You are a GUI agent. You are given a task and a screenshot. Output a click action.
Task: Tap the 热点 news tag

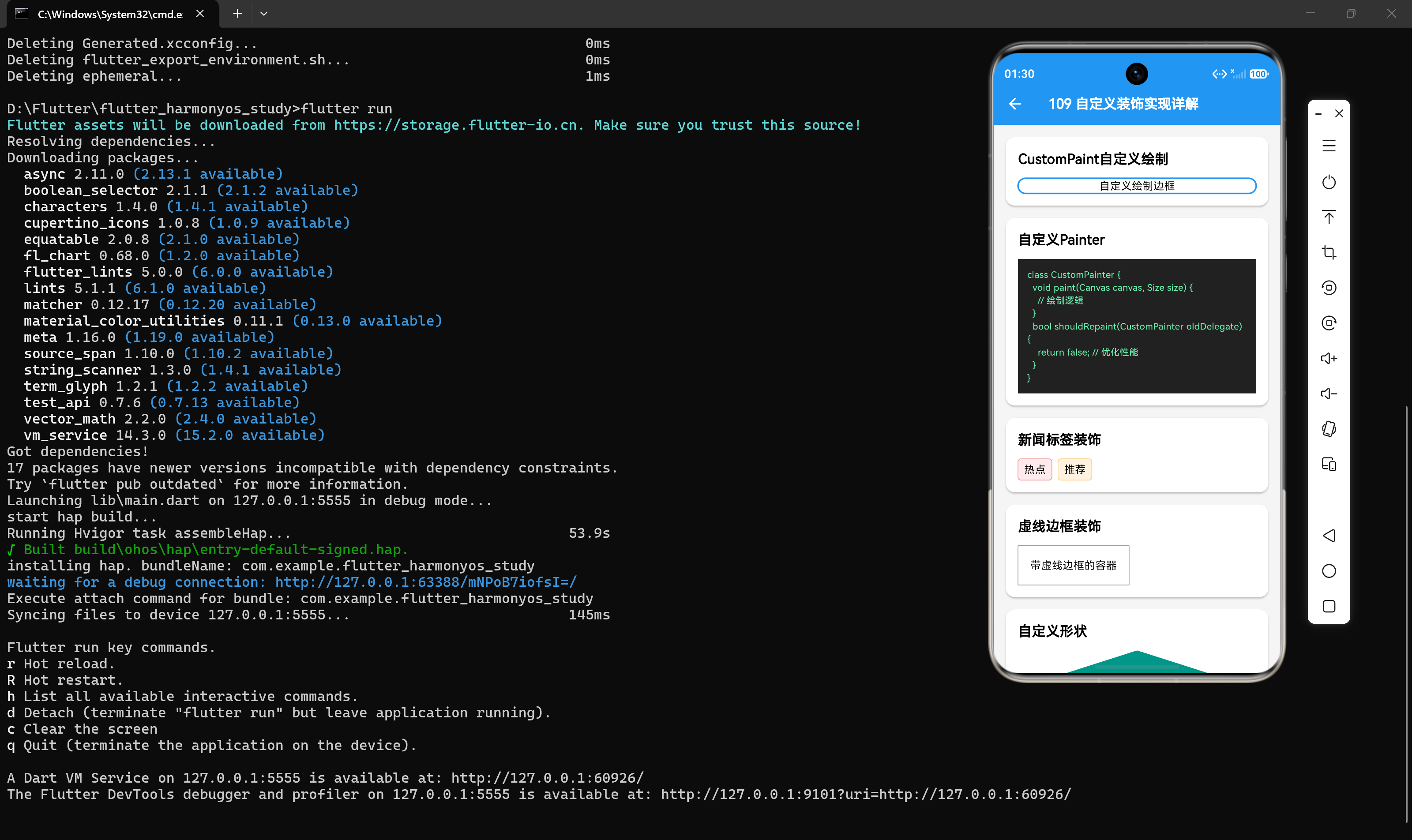[1034, 469]
